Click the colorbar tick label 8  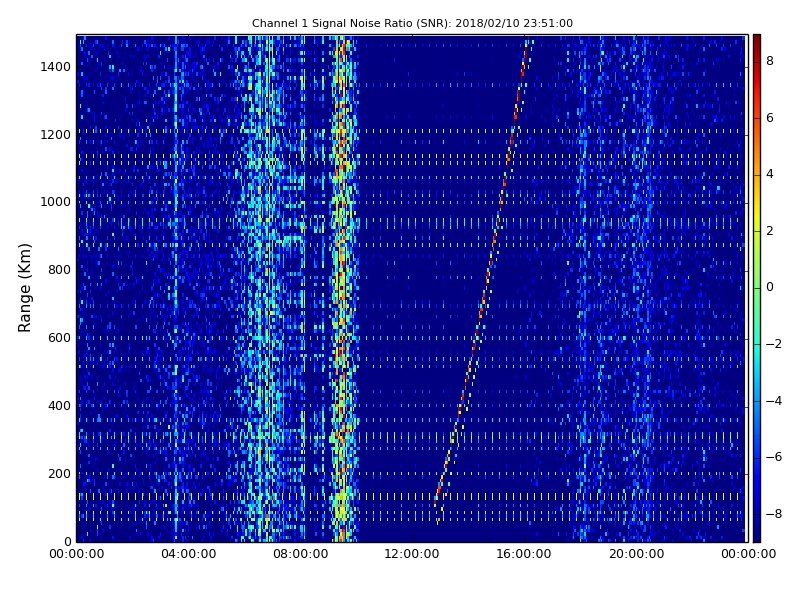pos(770,61)
